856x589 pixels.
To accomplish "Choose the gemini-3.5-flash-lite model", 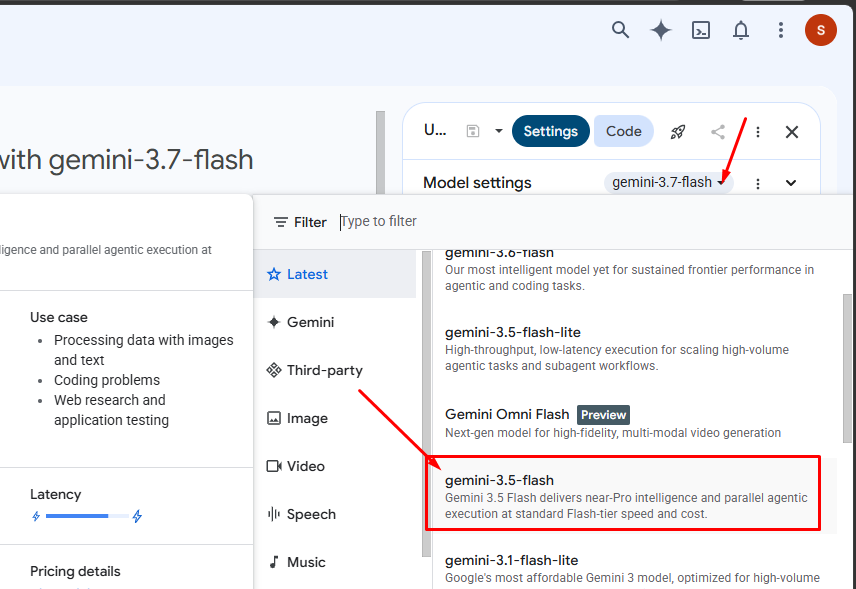I will (x=634, y=348).
